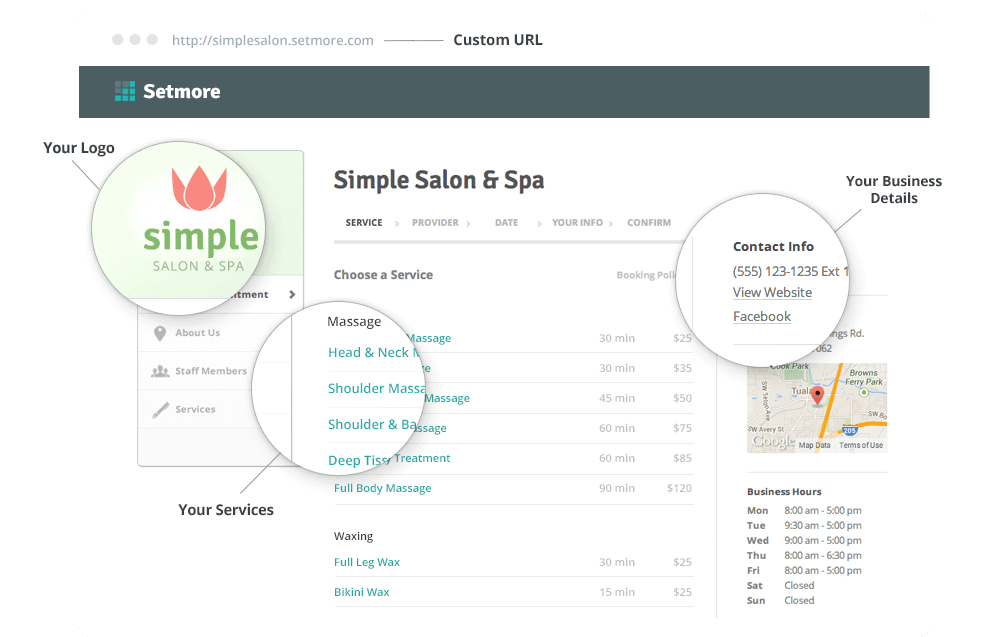Choose the Shoulder Massage service
This screenshot has width=1000, height=637.
tap(376, 389)
